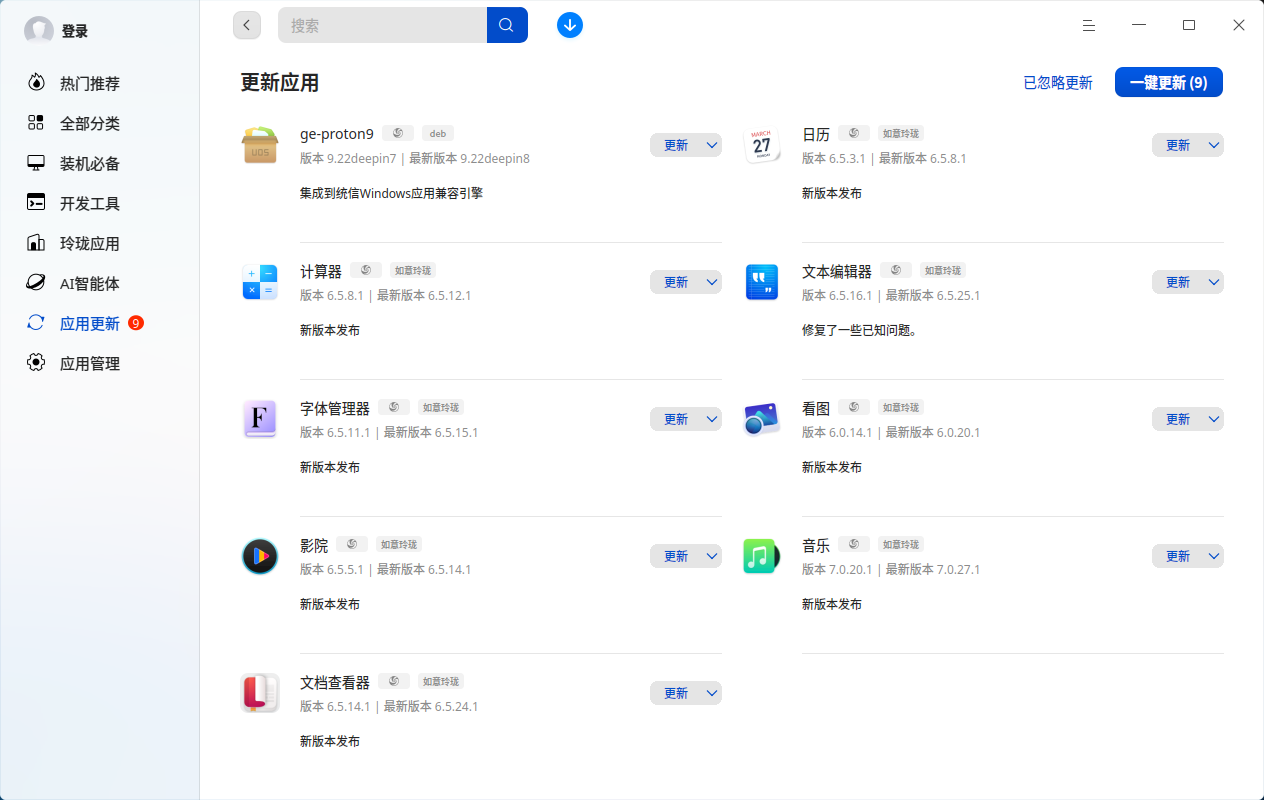Click the 文档查看器 document viewer icon
The image size is (1264, 800).
pyautogui.click(x=260, y=693)
